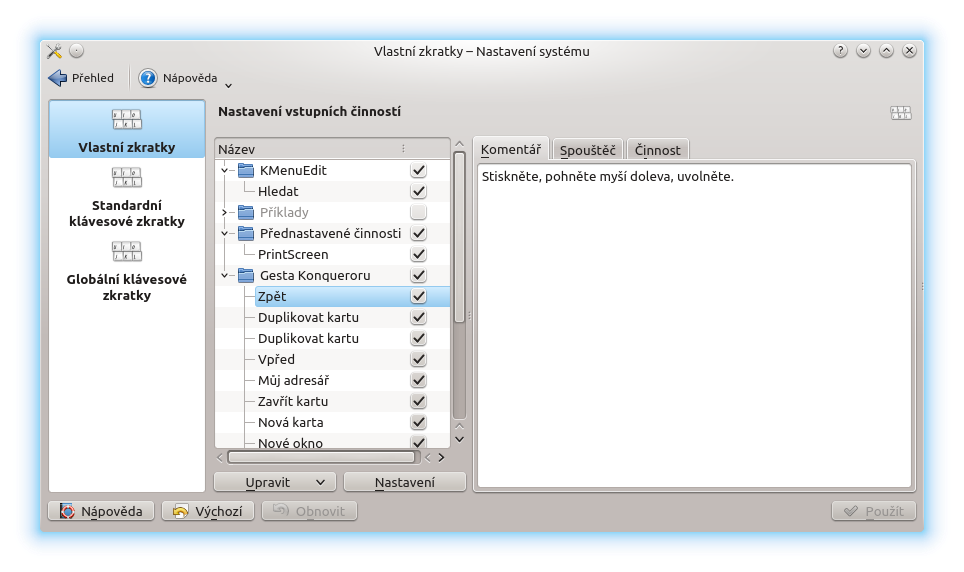Image resolution: width=964 pixels, height=572 pixels.
Task: Click the tree scroll down arrow
Action: coord(459,439)
